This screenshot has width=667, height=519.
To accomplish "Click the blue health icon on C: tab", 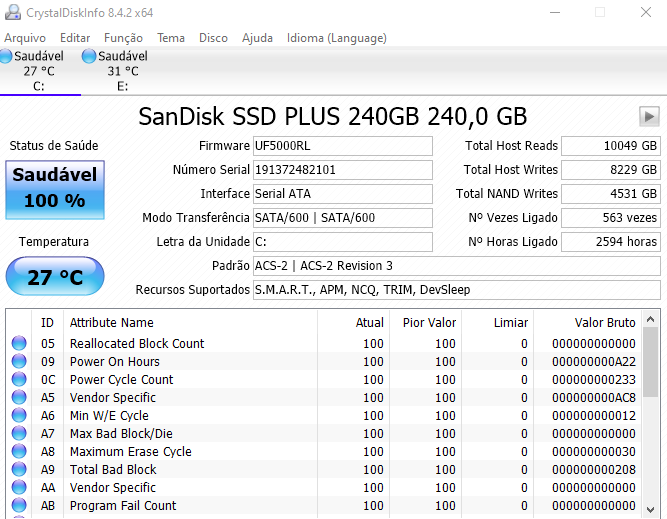I will (x=6, y=56).
